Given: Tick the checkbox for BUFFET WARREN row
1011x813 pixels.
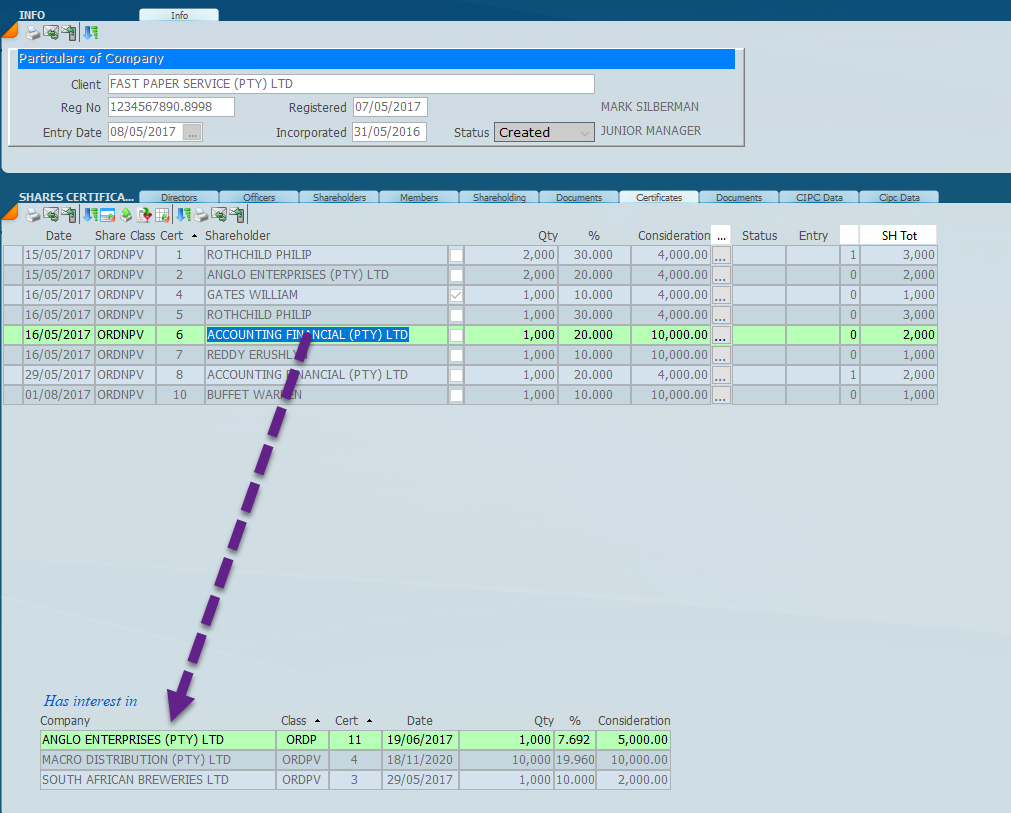Looking at the screenshot, I should pyautogui.click(x=456, y=395).
